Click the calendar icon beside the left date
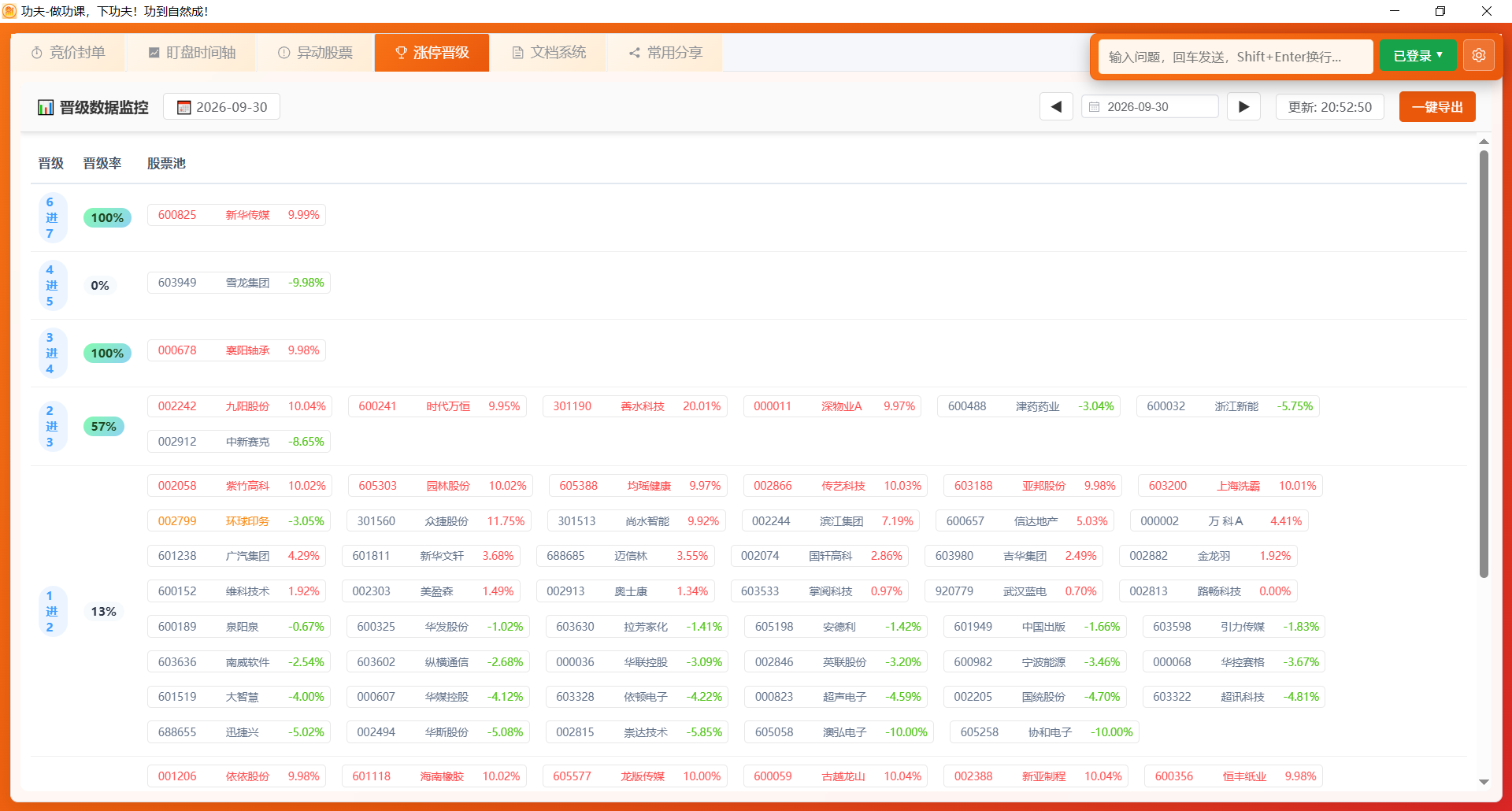This screenshot has width=1512, height=811. [184, 107]
